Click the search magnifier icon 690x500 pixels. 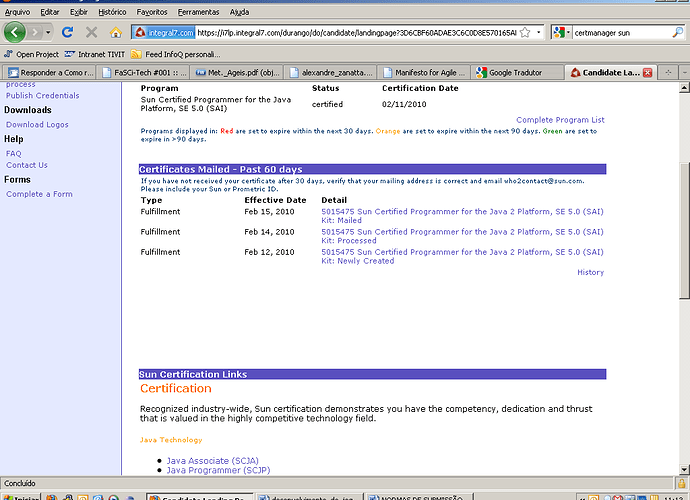click(678, 32)
